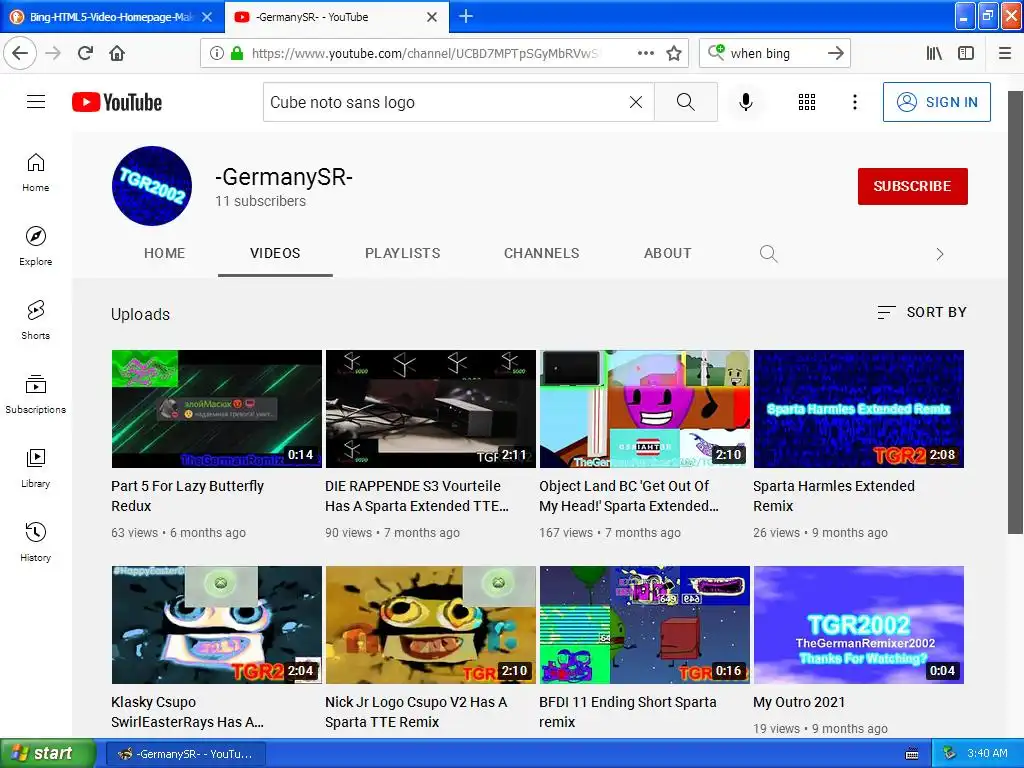Click the 3:40 AM system tray clock

tap(987, 753)
